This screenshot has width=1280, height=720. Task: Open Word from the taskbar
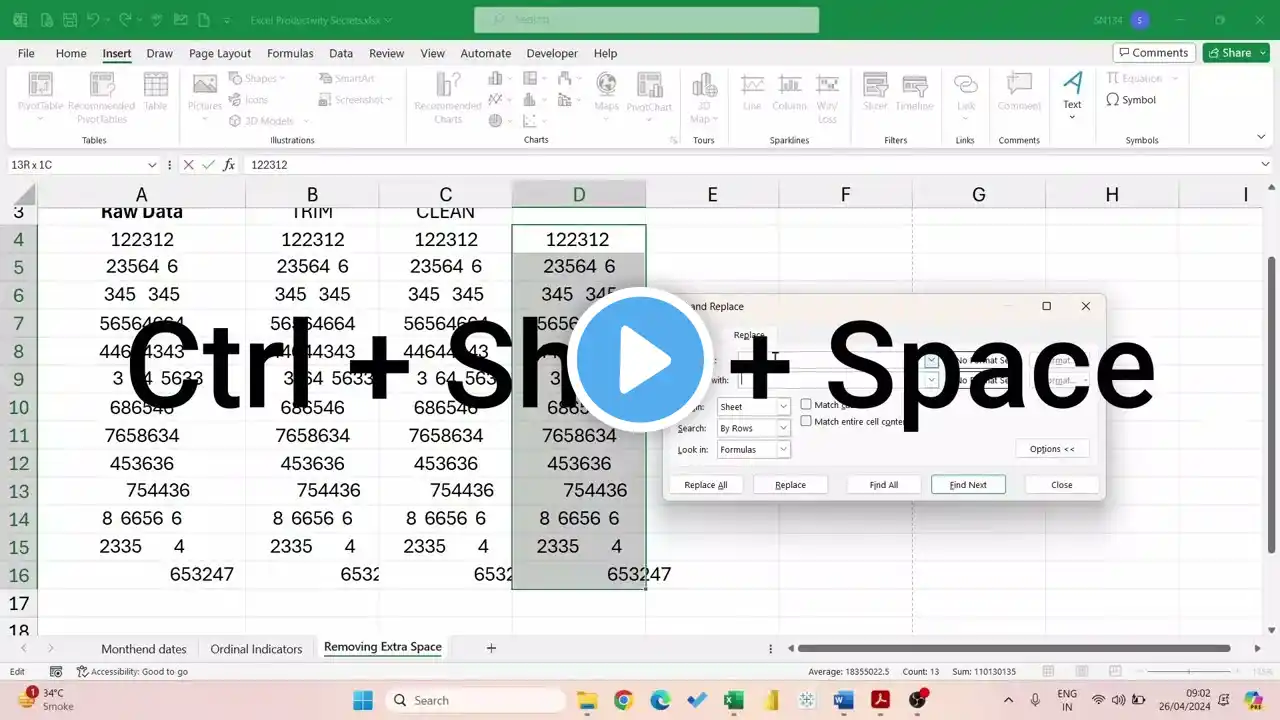point(843,700)
